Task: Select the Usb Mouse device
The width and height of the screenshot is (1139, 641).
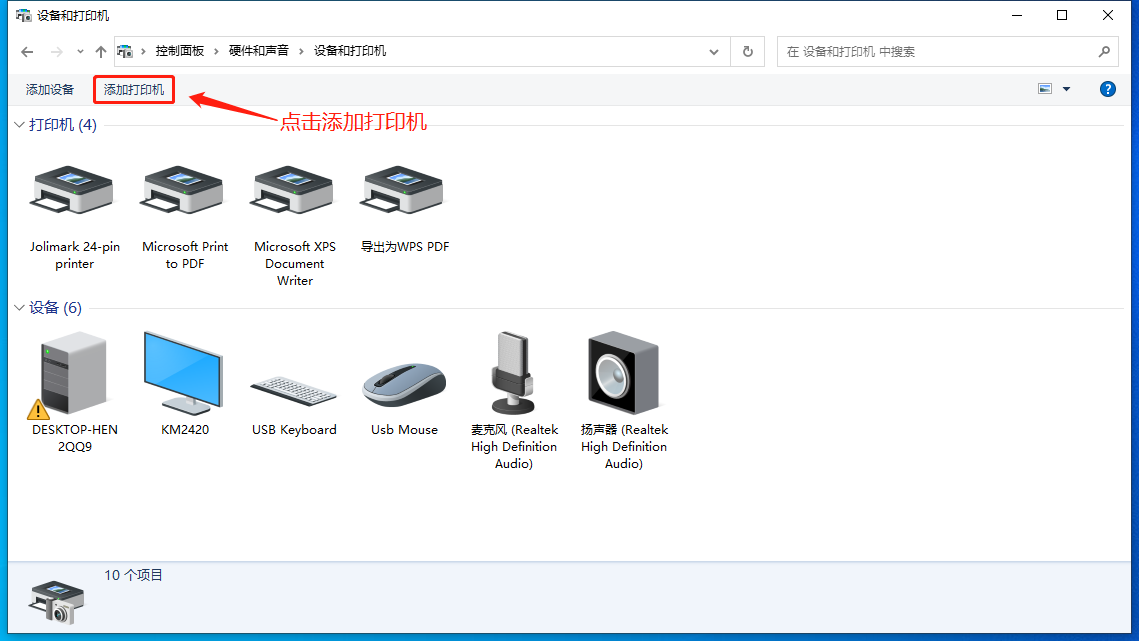Action: [x=404, y=385]
